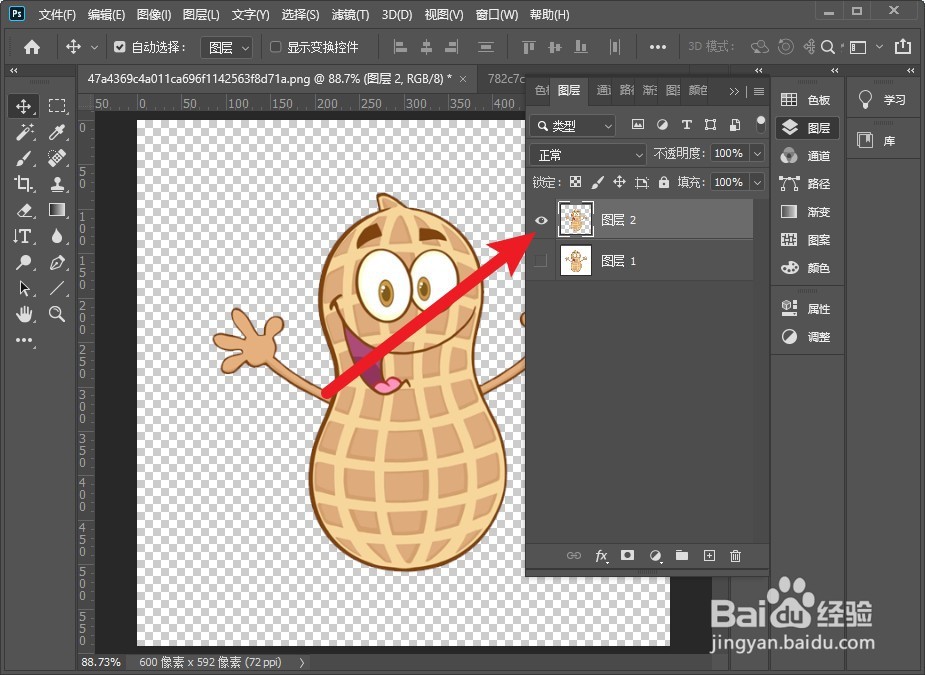Viewport: 925px width, 675px height.
Task: Open the workspace switcher dropdown arrow
Action: 880,47
